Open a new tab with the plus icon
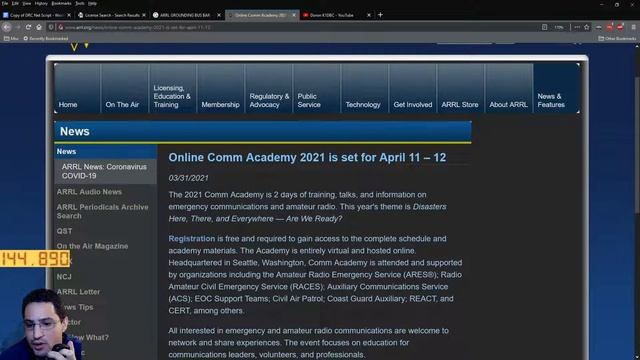The image size is (640, 360). [x=380, y=15]
